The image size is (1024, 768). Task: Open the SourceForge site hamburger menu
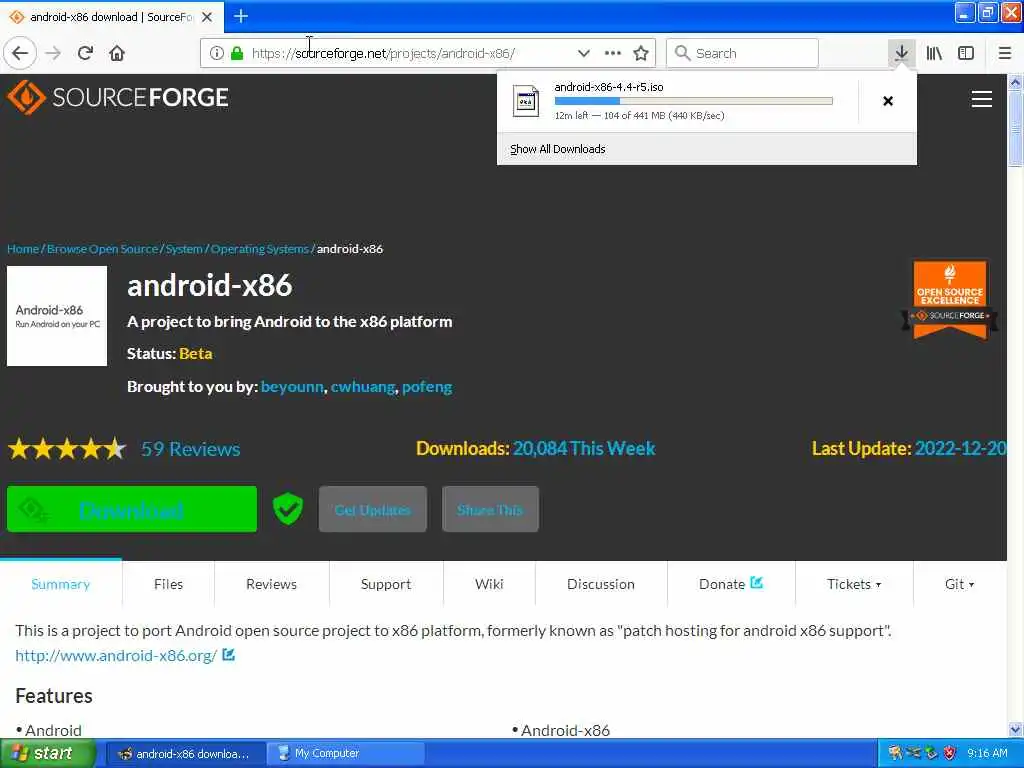coord(982,99)
